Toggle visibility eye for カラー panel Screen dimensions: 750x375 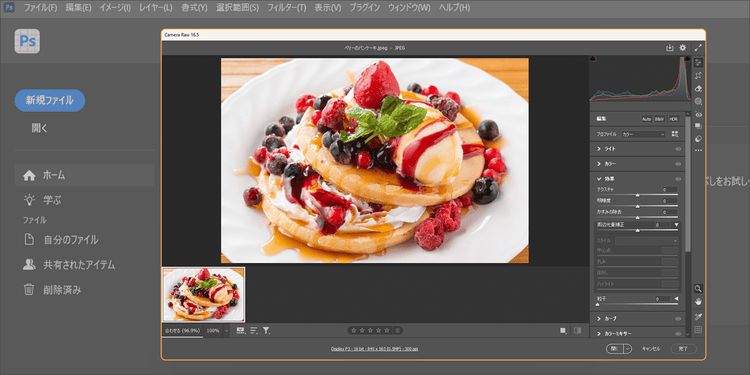[678, 164]
